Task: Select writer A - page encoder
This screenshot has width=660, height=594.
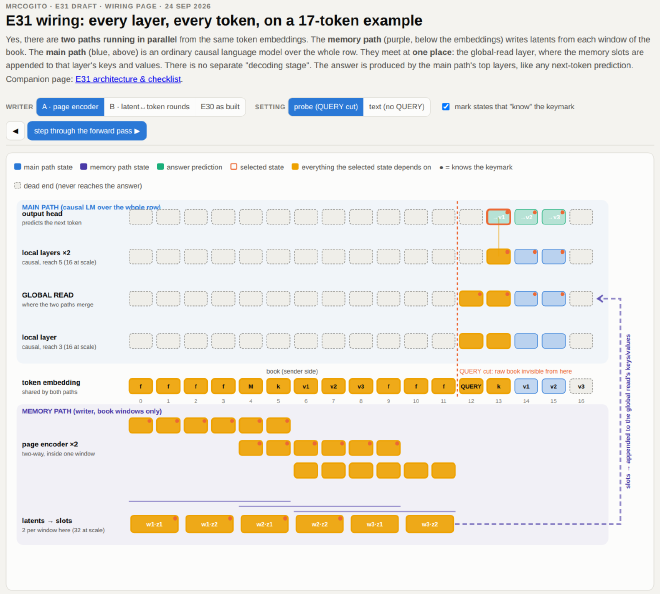Action: [70, 107]
